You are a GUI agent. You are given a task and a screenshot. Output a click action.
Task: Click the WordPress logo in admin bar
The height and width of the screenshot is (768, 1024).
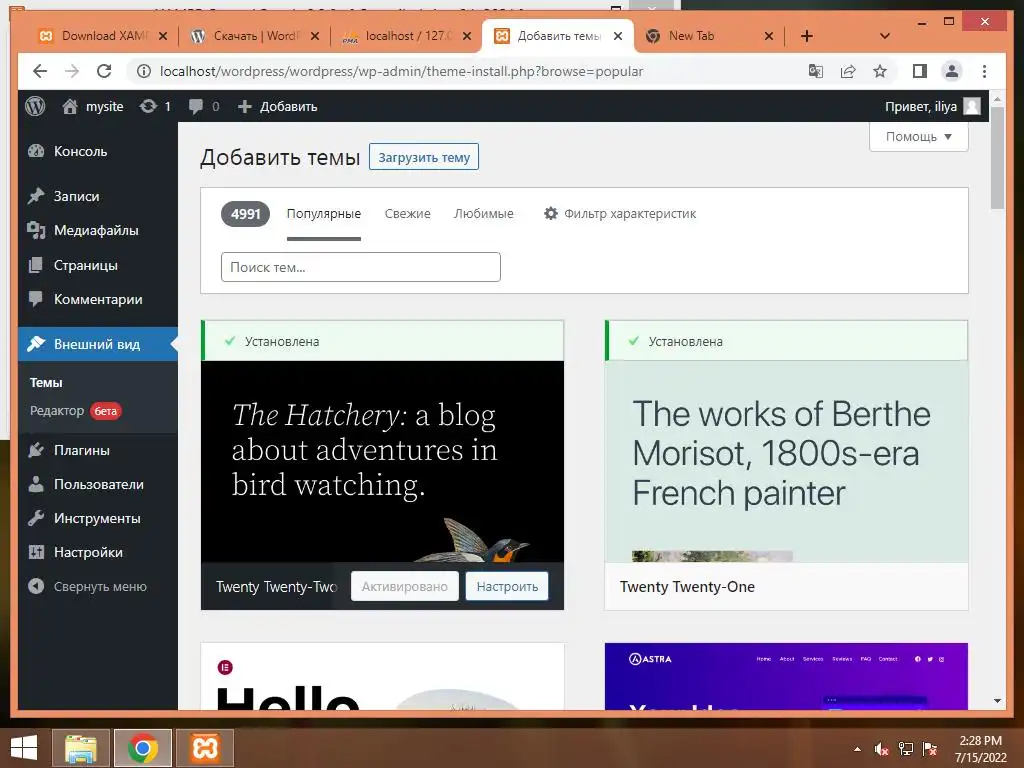(35, 106)
